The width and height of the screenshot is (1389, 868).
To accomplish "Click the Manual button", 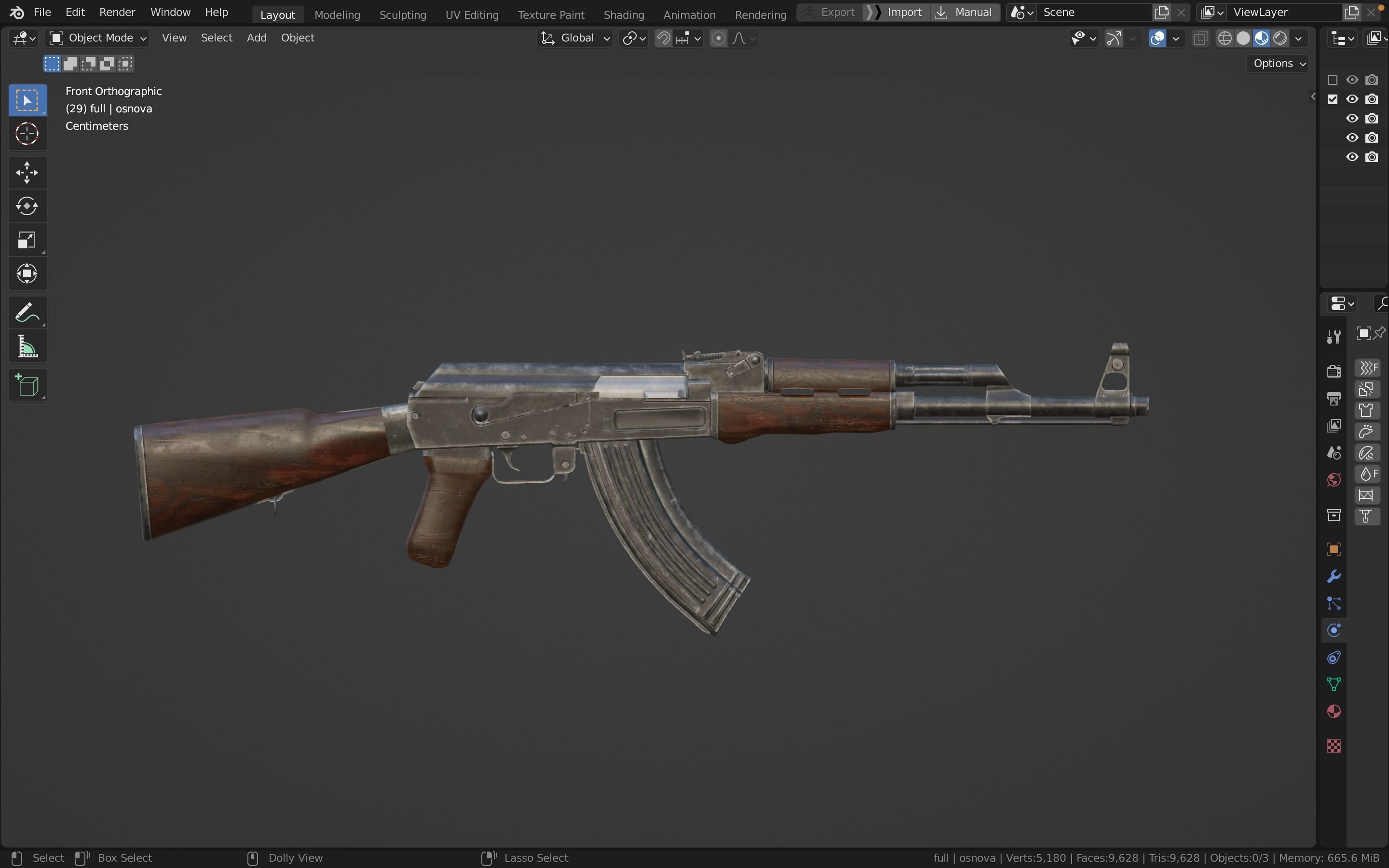I will point(965,12).
